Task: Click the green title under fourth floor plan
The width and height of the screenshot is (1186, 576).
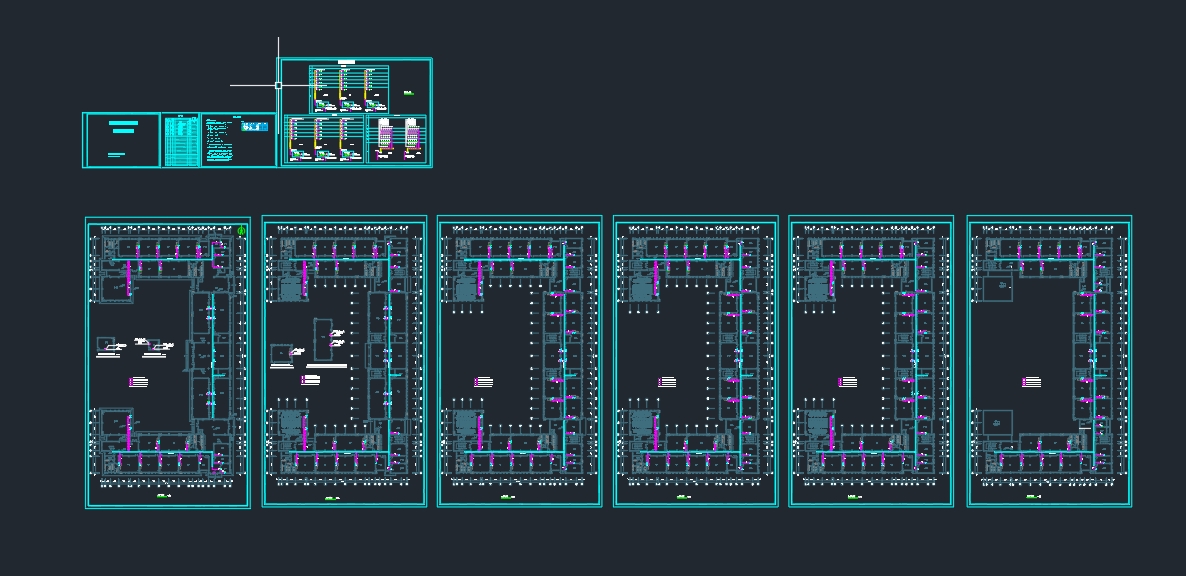Action: click(x=685, y=497)
